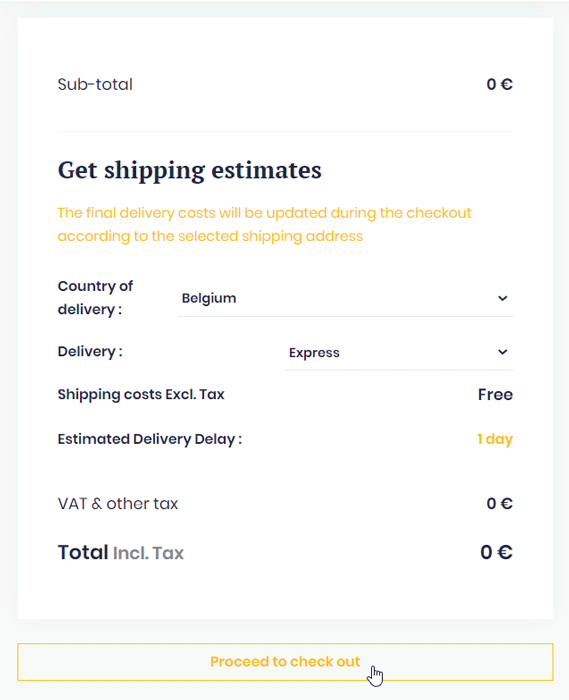569x700 pixels.
Task: Click the Delivery label
Action: [x=90, y=352]
